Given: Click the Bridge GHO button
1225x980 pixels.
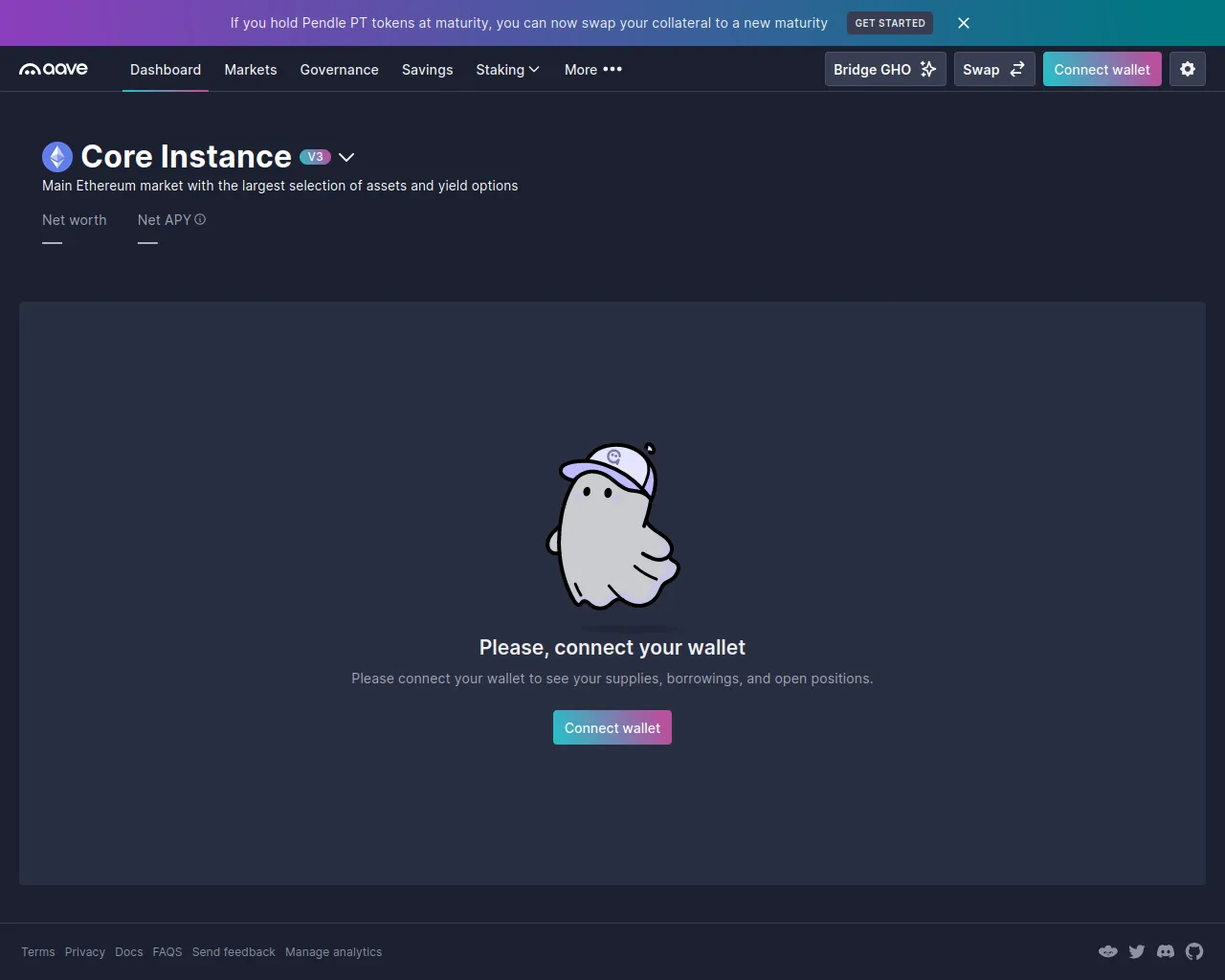Looking at the screenshot, I should (x=885, y=69).
